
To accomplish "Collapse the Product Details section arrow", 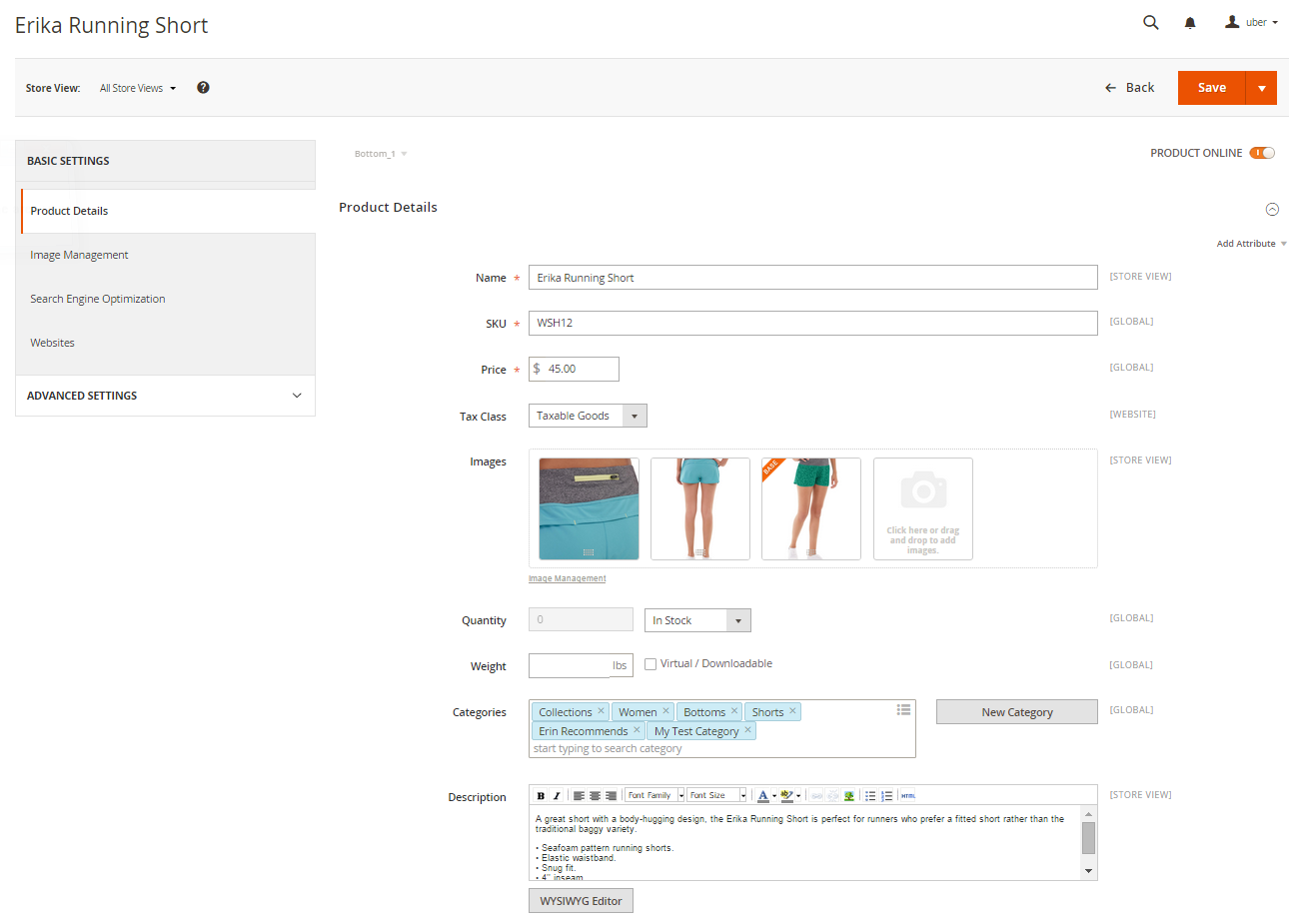I will [x=1272, y=209].
